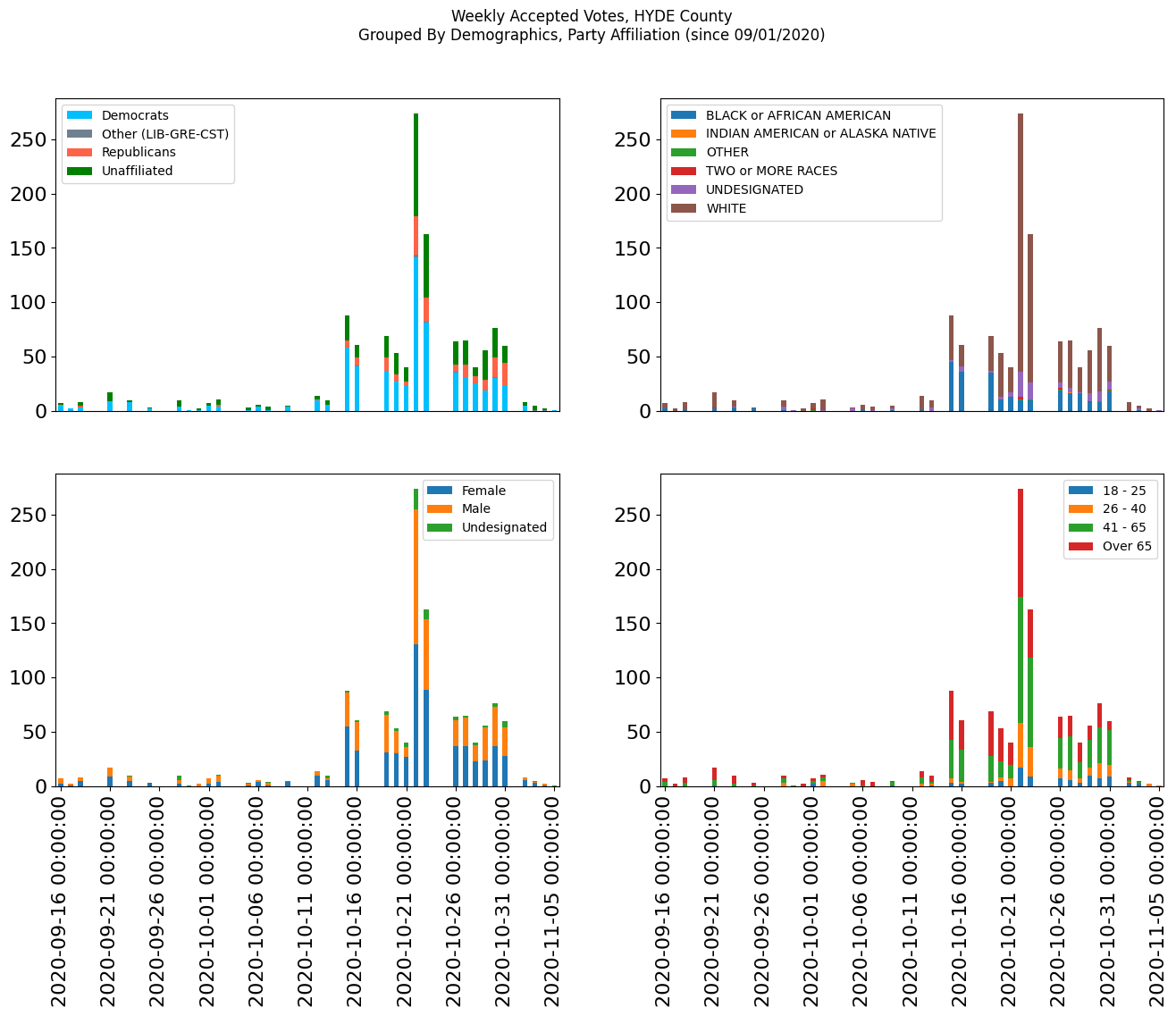Click the green Undesignated gender legend swatch
Image resolution: width=1176 pixels, height=1016 pixels.
441,527
